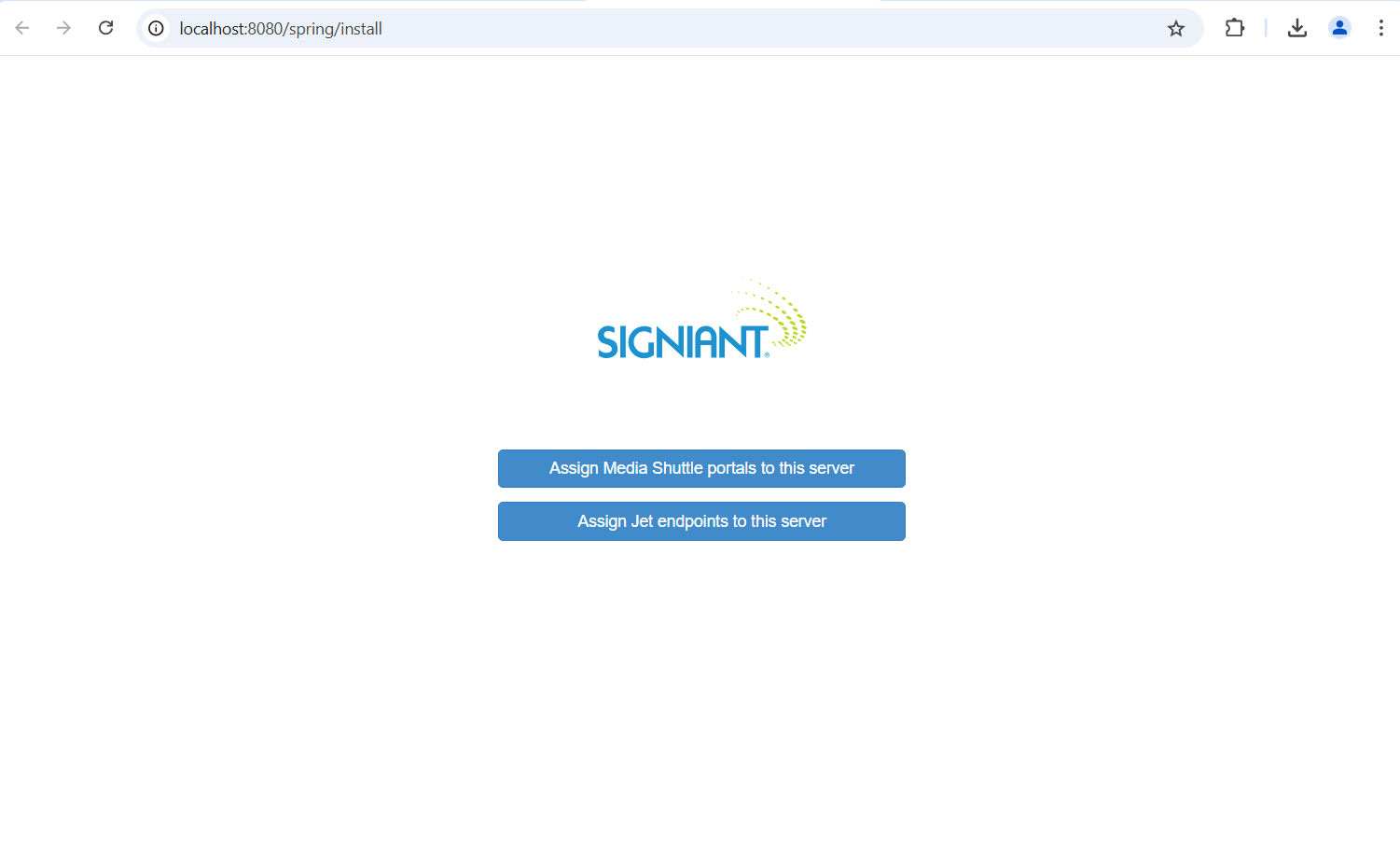Bookmark this page with the star icon
The image size is (1400, 844).
(1176, 29)
